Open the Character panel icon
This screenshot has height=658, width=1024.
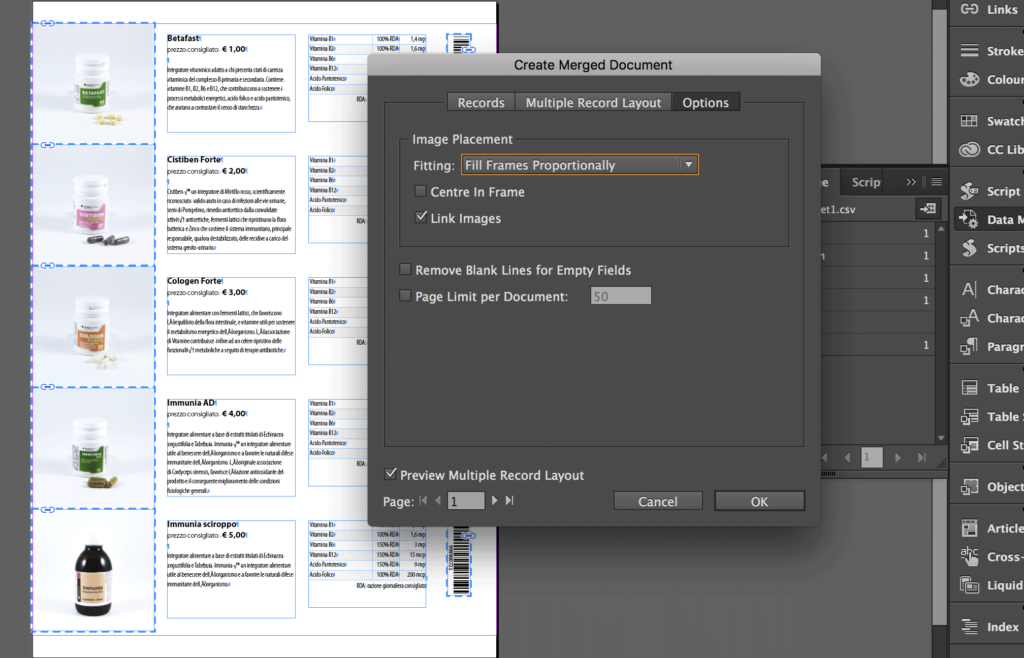click(x=969, y=289)
